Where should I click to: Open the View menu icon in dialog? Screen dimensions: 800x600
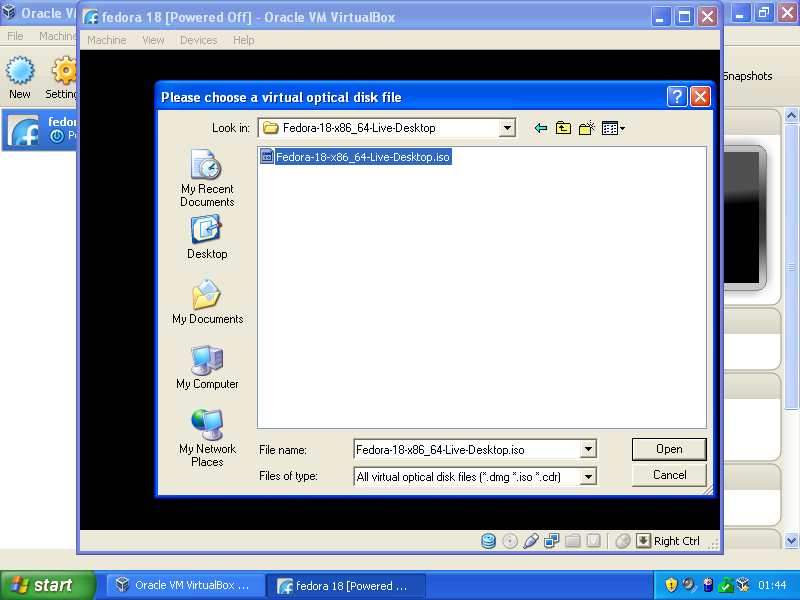(613, 128)
